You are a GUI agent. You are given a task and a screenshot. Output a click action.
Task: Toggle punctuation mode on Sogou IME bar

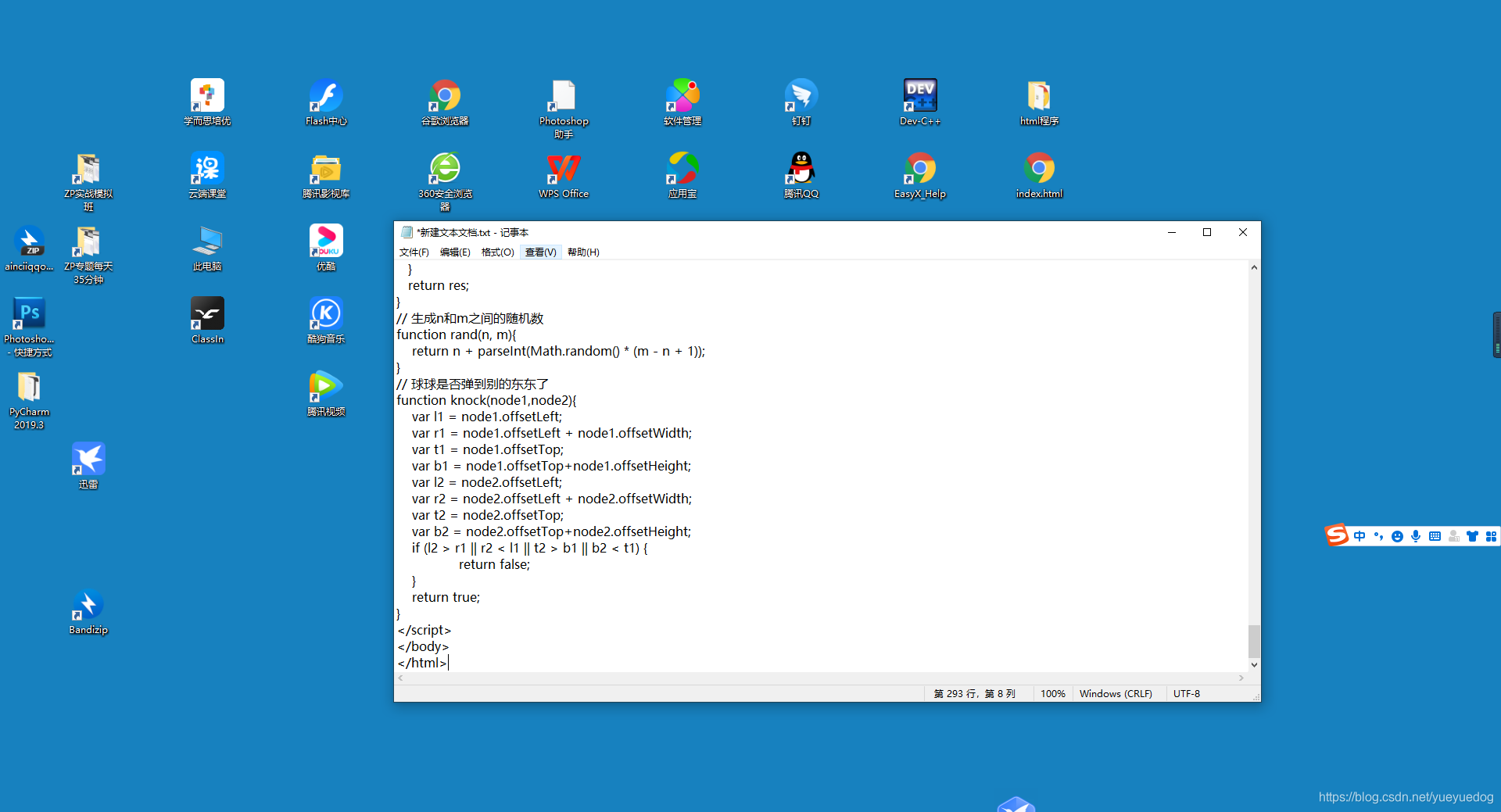(1378, 536)
